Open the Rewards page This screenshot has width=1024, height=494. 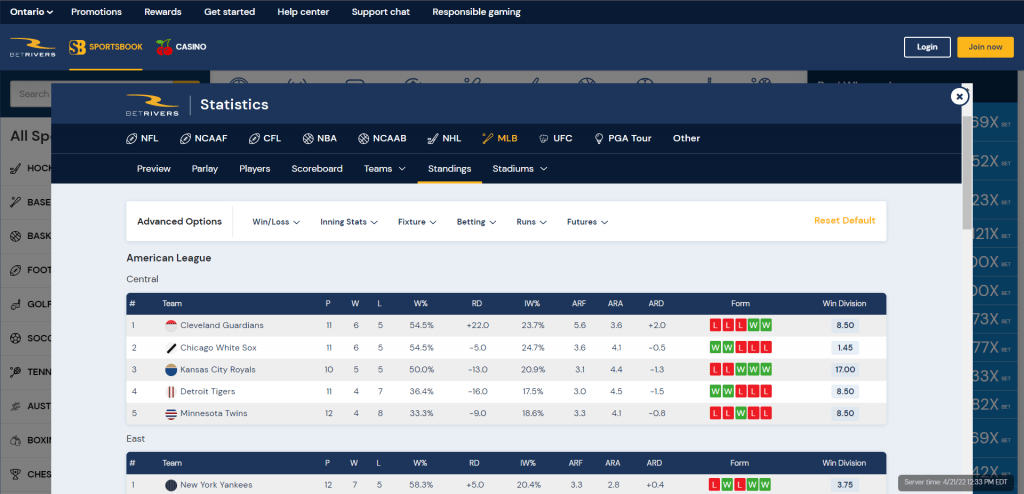163,12
